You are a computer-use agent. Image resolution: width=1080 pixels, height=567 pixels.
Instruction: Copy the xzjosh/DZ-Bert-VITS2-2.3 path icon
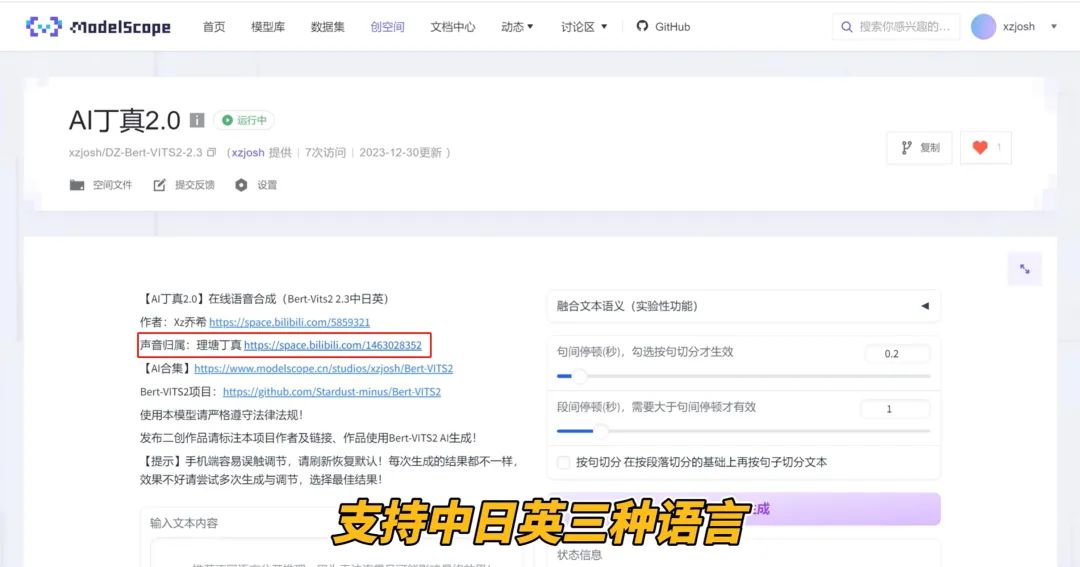coord(211,153)
